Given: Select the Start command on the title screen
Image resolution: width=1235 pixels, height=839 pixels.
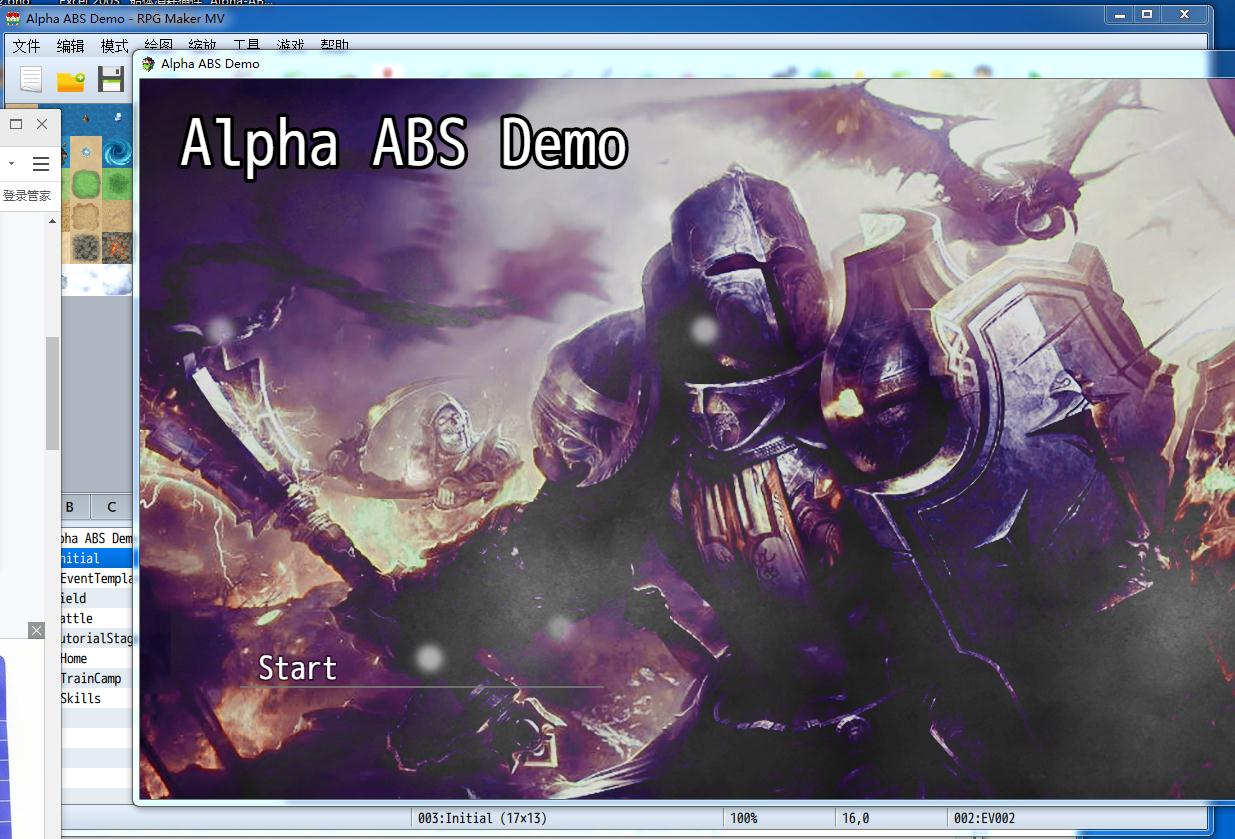Looking at the screenshot, I should [298, 668].
